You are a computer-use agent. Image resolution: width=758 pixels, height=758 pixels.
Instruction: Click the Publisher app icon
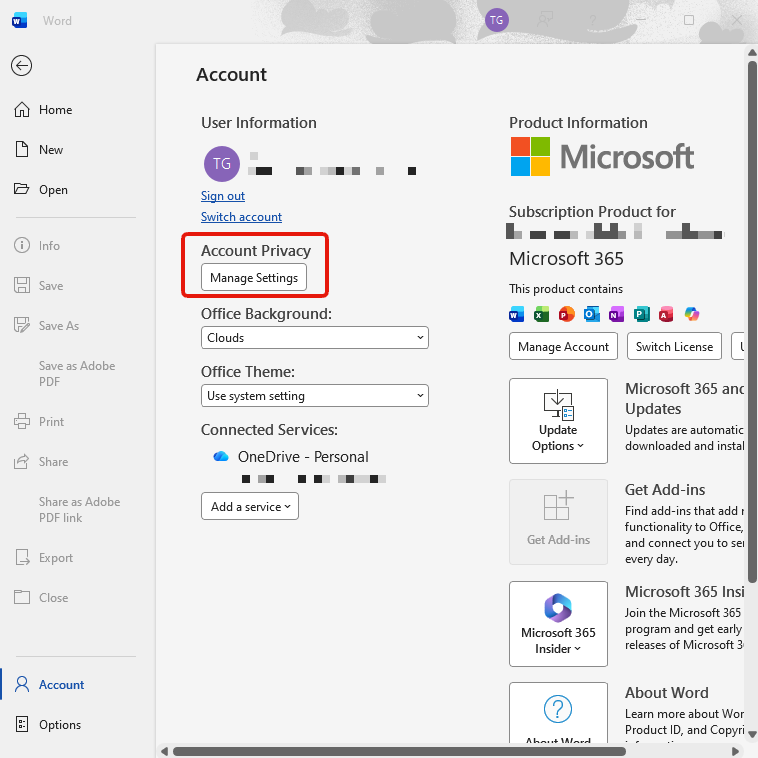tap(641, 315)
